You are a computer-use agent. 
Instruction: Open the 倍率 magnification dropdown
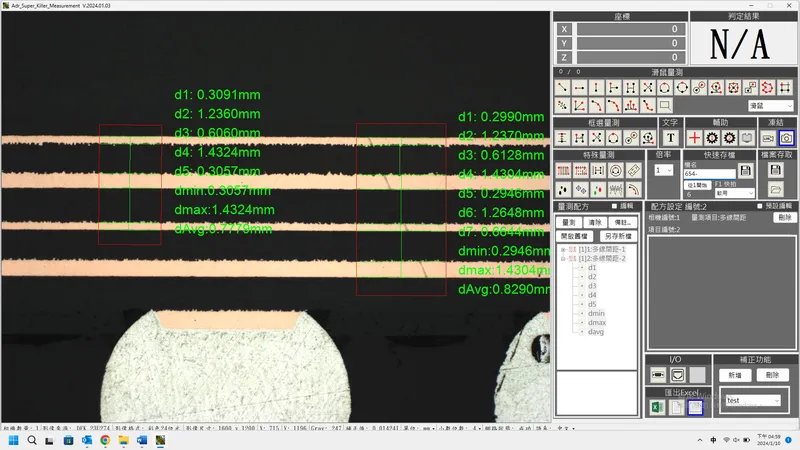663,171
